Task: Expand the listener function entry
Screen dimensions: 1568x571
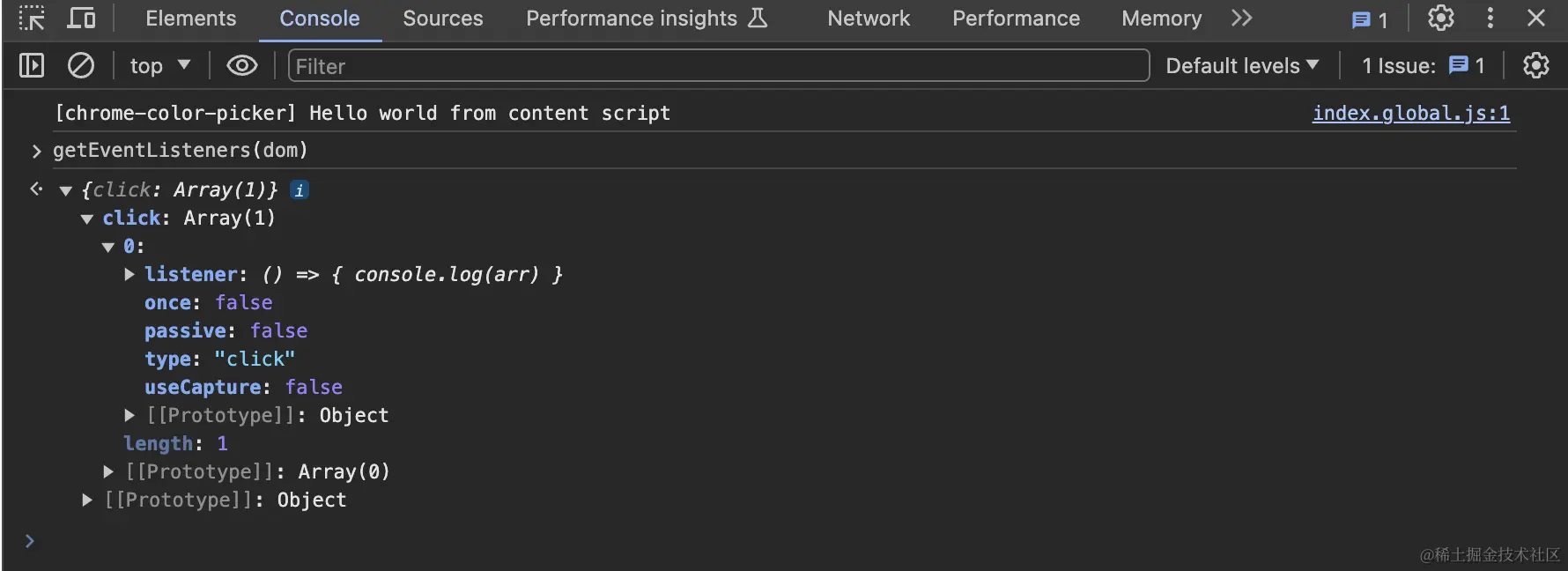Action: tap(129, 274)
